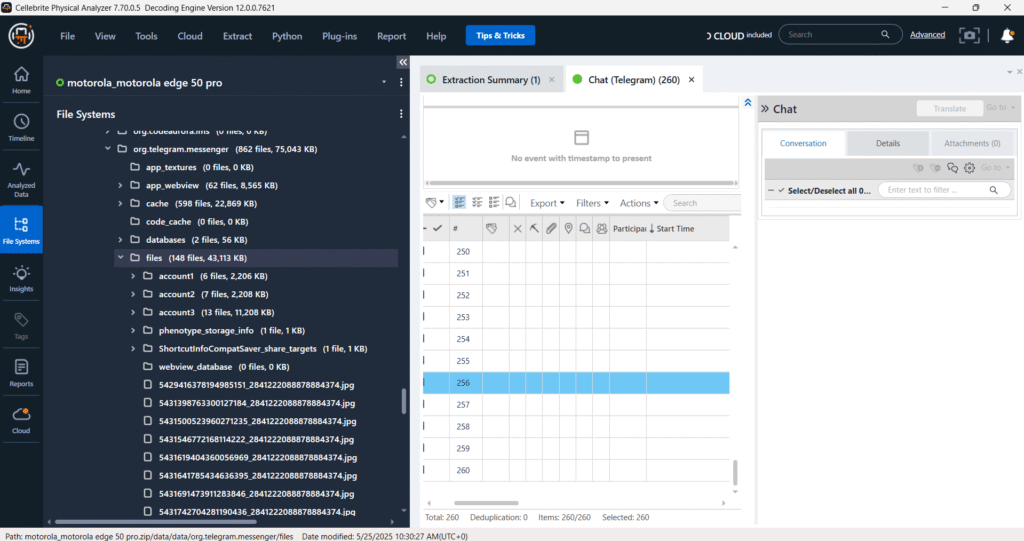This screenshot has width=1024, height=541.
Task: Open File Systems three-dot menu
Action: pos(401,114)
